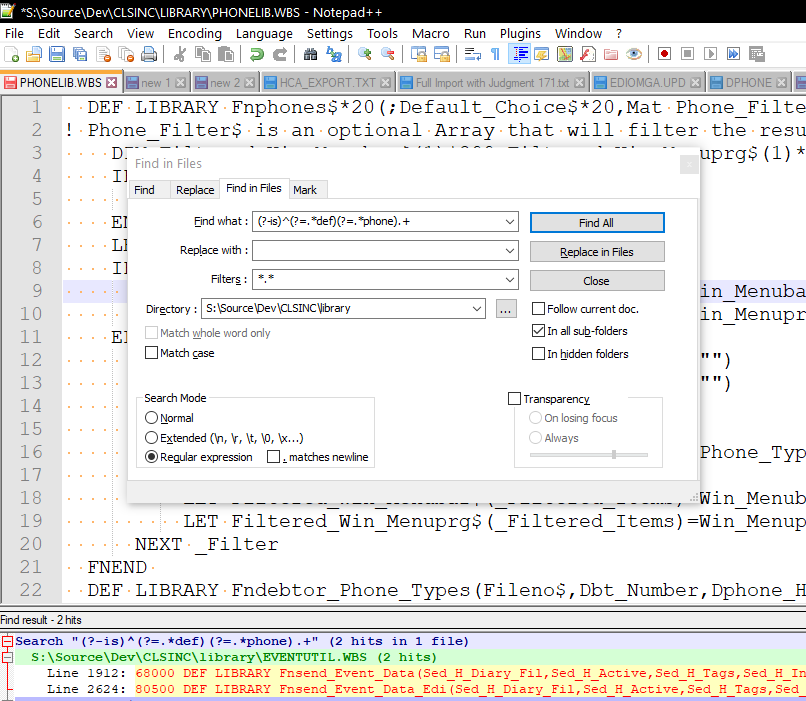The image size is (806, 701).
Task: Toggle Word Wrap toolbar icon
Action: coord(472,54)
